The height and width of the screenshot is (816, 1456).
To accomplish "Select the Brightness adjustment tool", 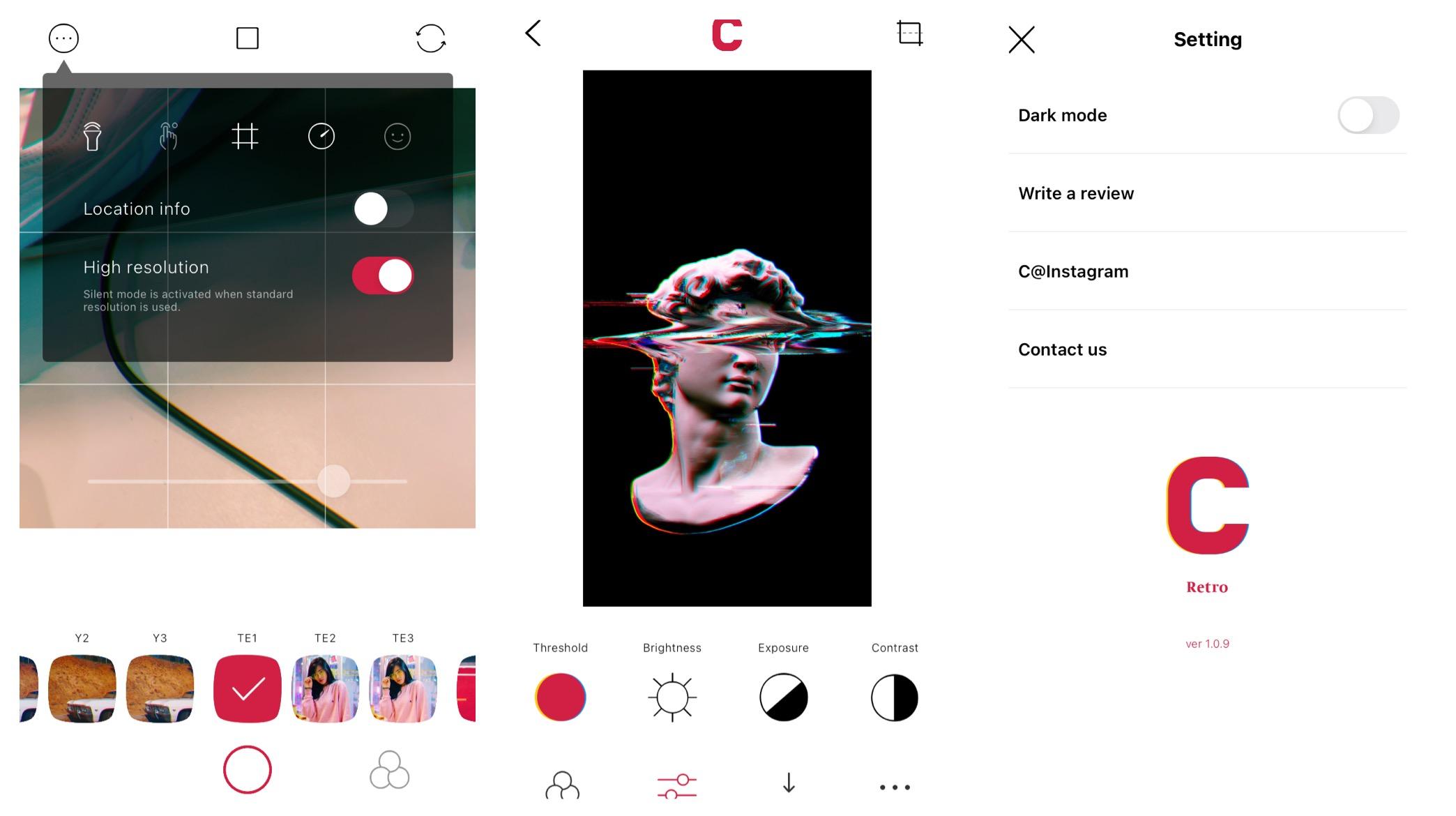I will [x=672, y=697].
